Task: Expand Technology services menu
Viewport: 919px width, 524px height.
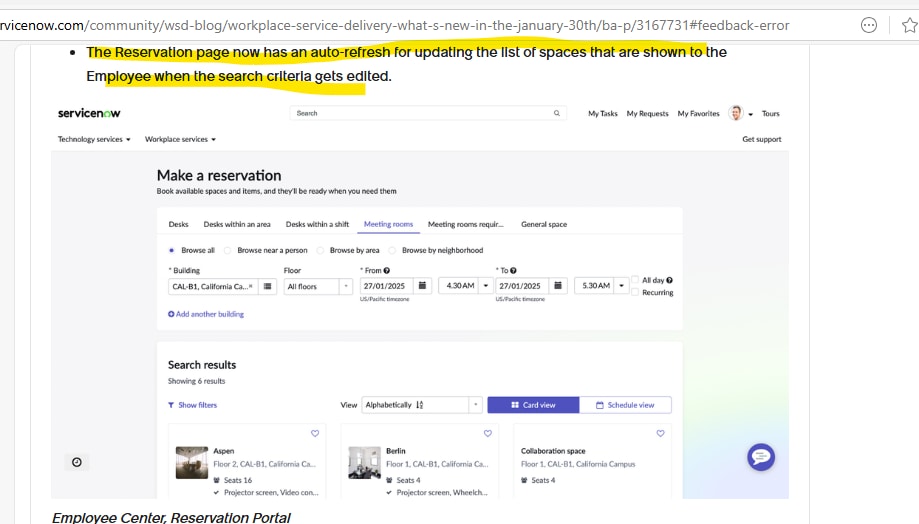Action: coord(94,139)
